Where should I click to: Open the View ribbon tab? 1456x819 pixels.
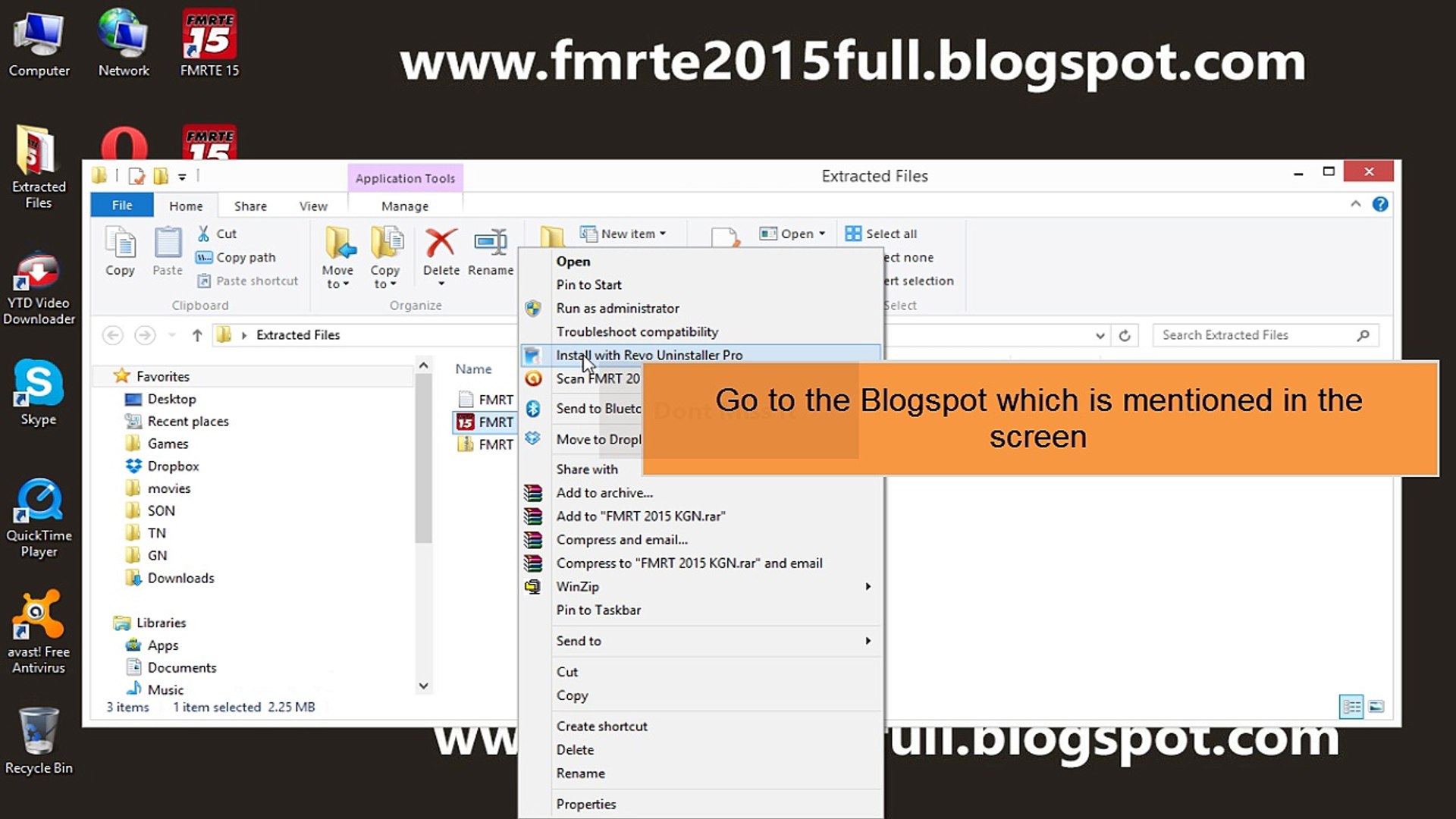(312, 206)
